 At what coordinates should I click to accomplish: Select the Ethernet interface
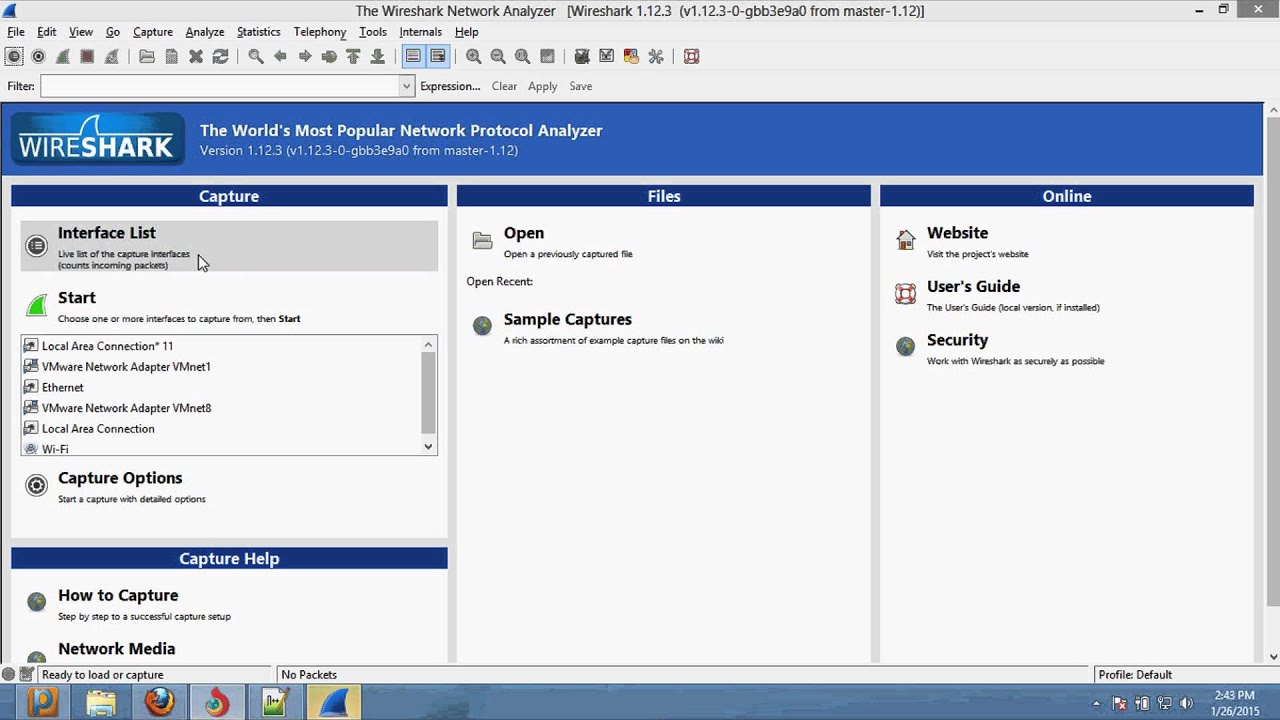coord(62,388)
